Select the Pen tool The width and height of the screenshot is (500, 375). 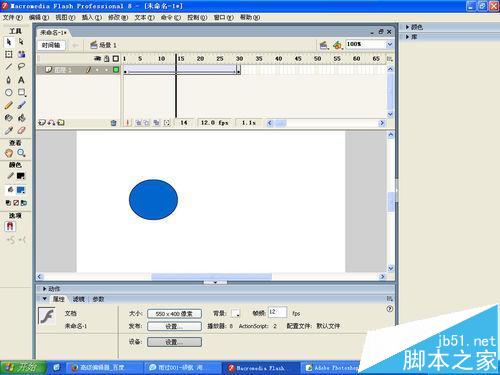(9, 80)
